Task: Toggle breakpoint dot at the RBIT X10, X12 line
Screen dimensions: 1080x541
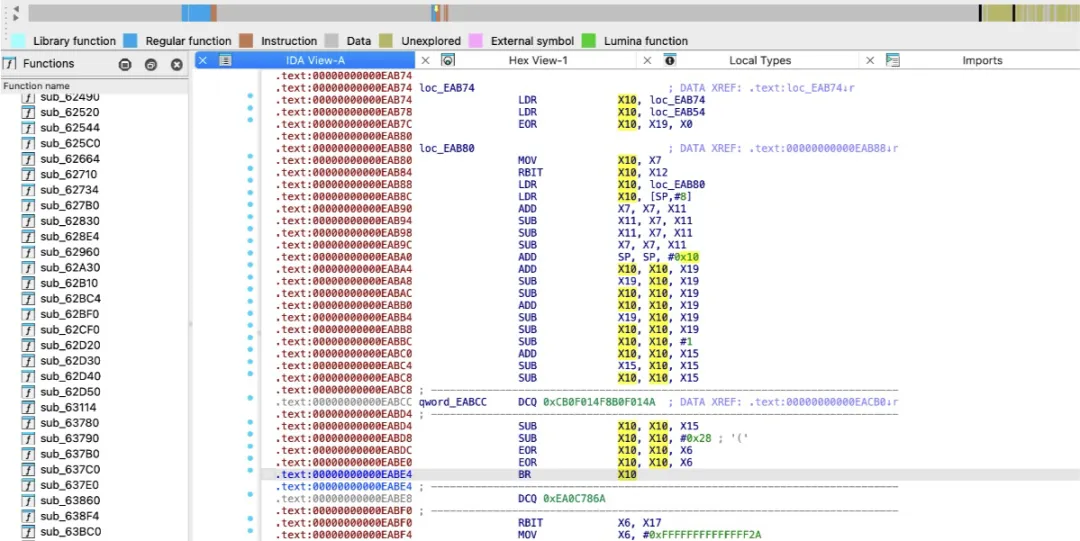Action: point(250,172)
